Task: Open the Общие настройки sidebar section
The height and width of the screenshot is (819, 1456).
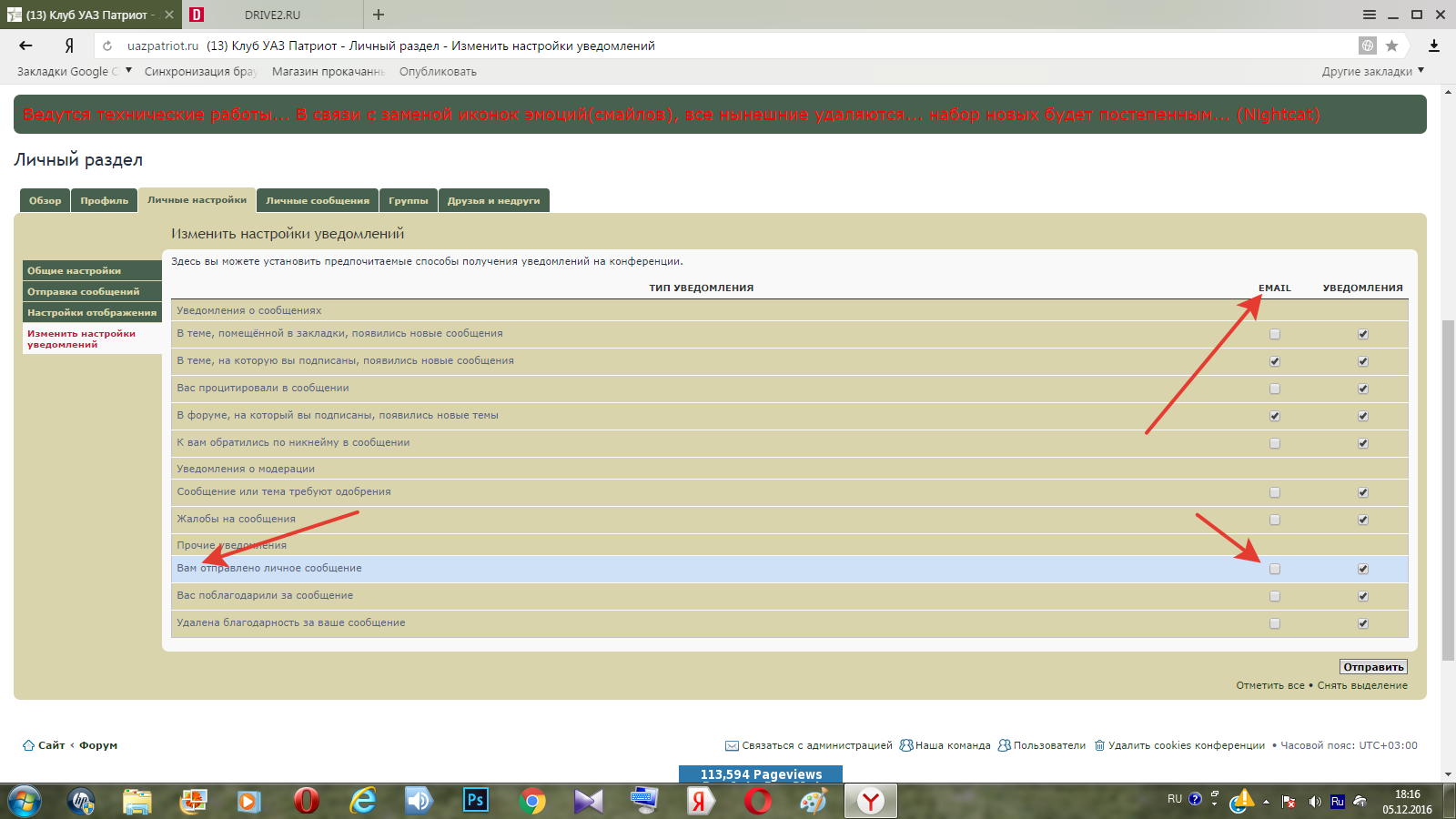Action: pos(91,270)
